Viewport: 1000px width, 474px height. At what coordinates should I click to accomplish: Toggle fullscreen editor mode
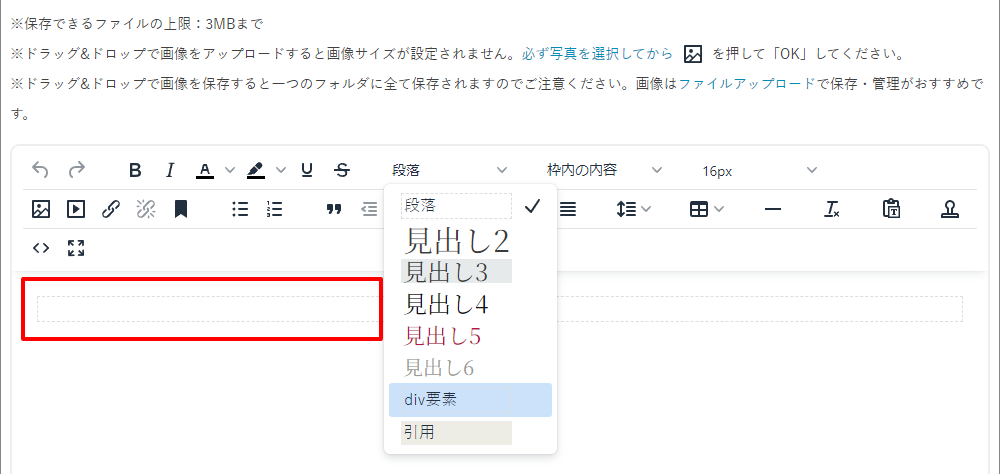(x=76, y=249)
